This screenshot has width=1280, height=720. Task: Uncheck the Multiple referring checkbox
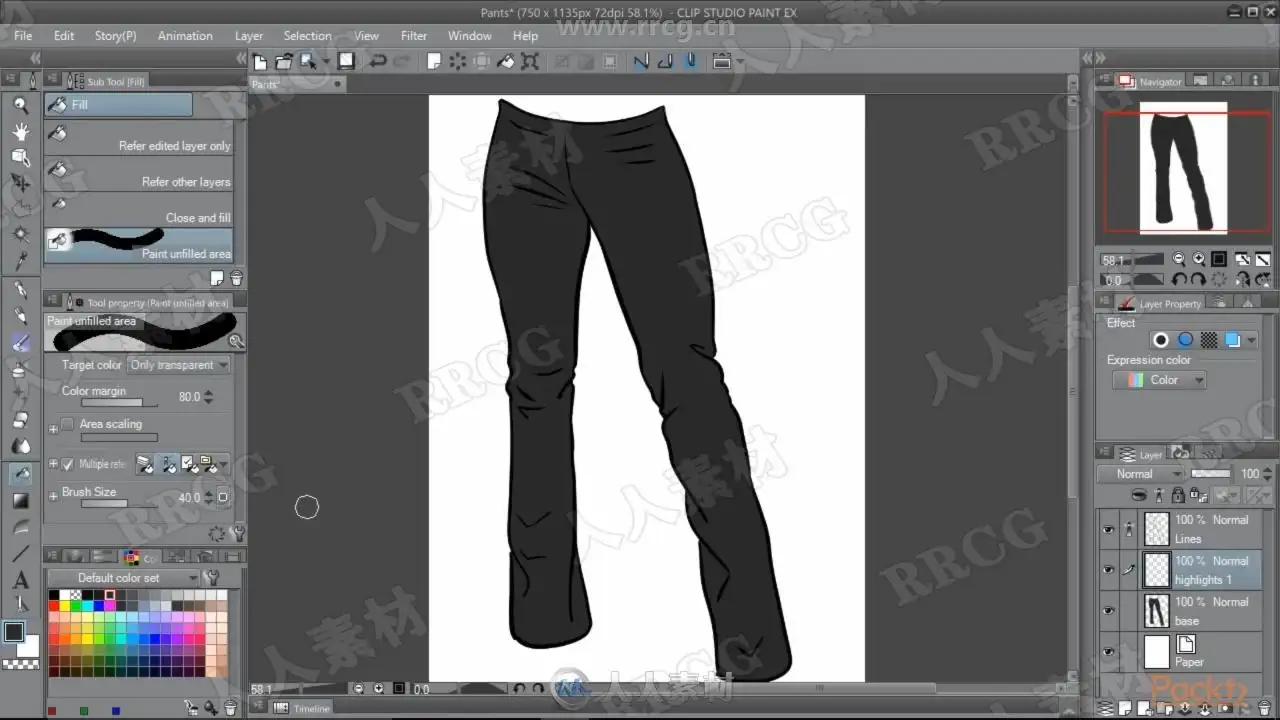tap(67, 464)
